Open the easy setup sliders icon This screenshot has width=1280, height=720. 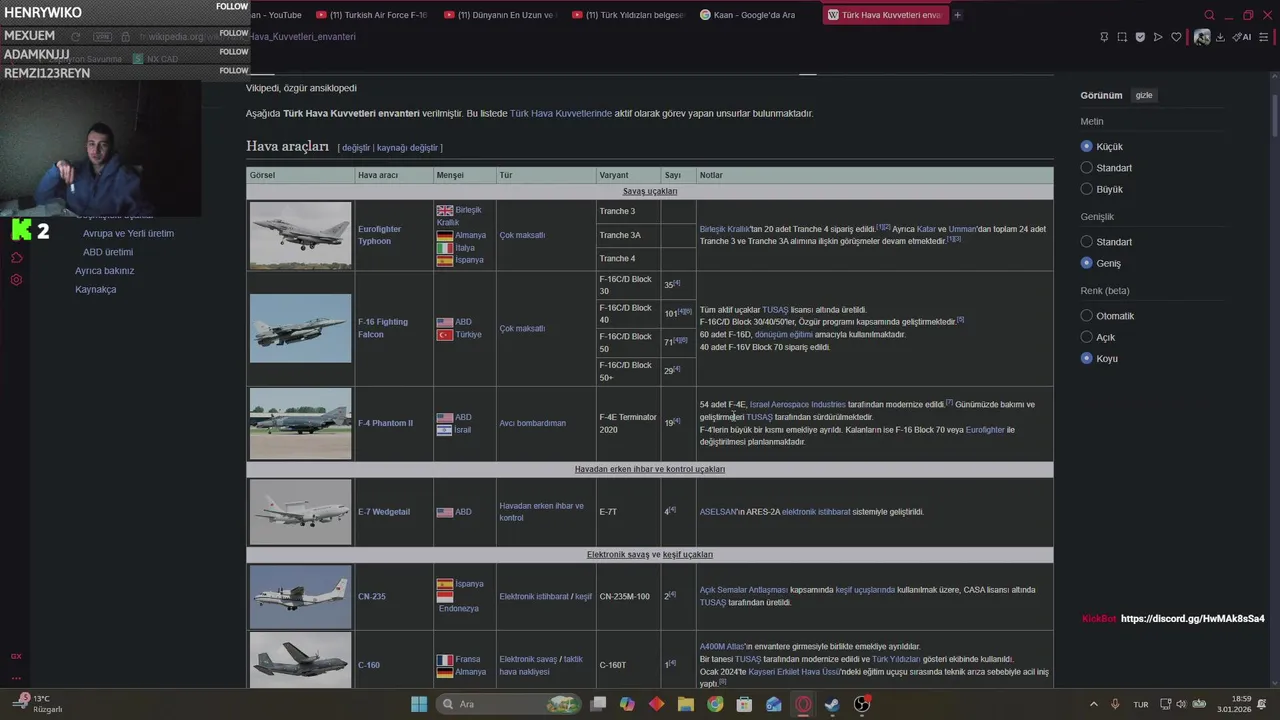click(1264, 37)
